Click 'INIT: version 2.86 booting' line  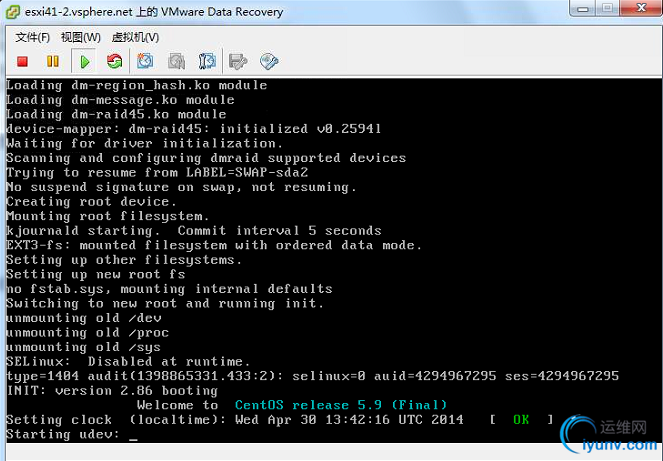(x=112, y=391)
